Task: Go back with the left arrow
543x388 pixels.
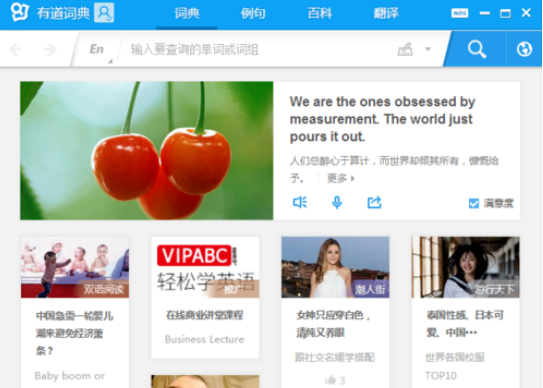Action: tap(15, 50)
